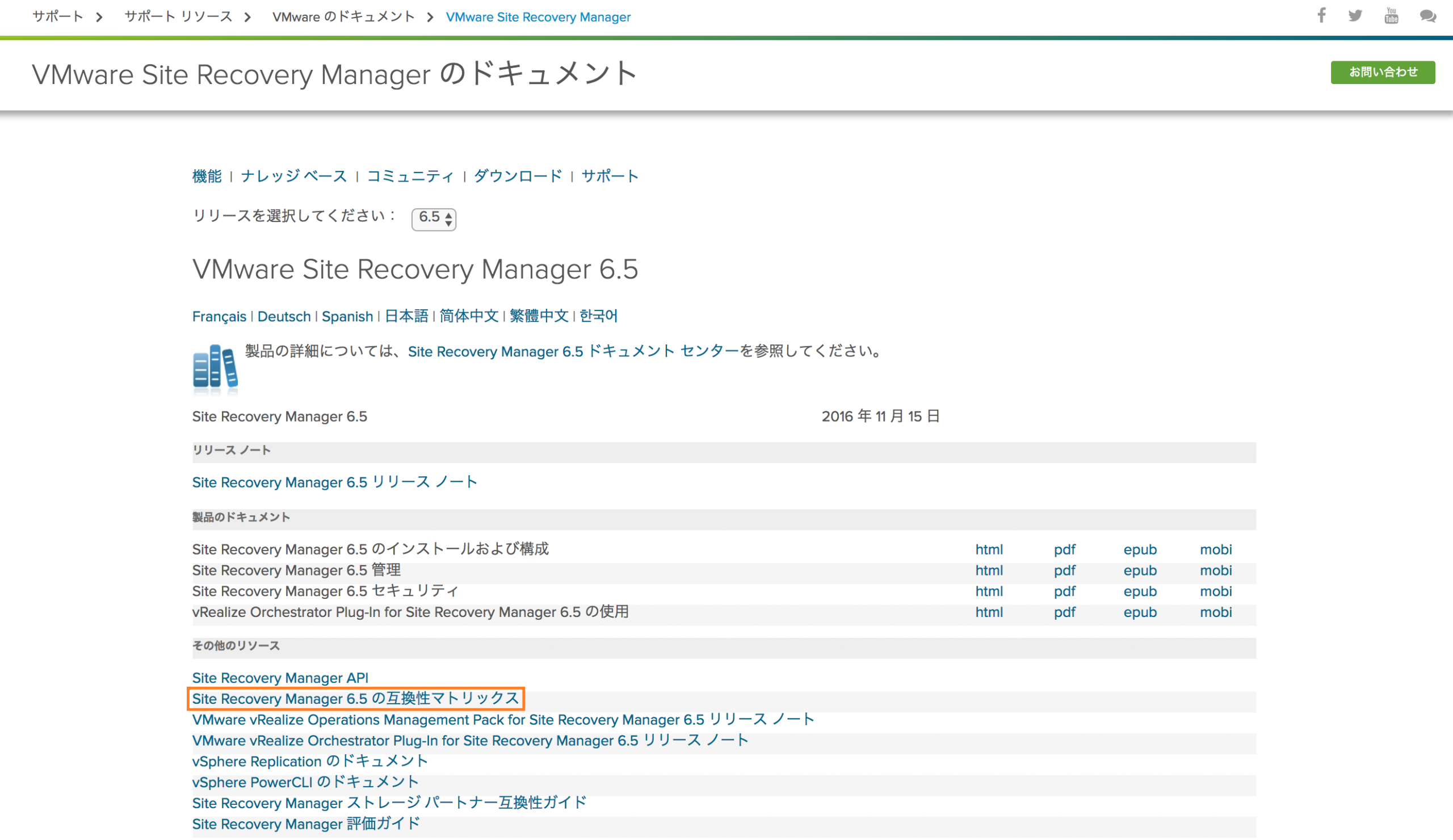
Task: Open the chat bubbles community icon
Action: pyautogui.click(x=1427, y=16)
